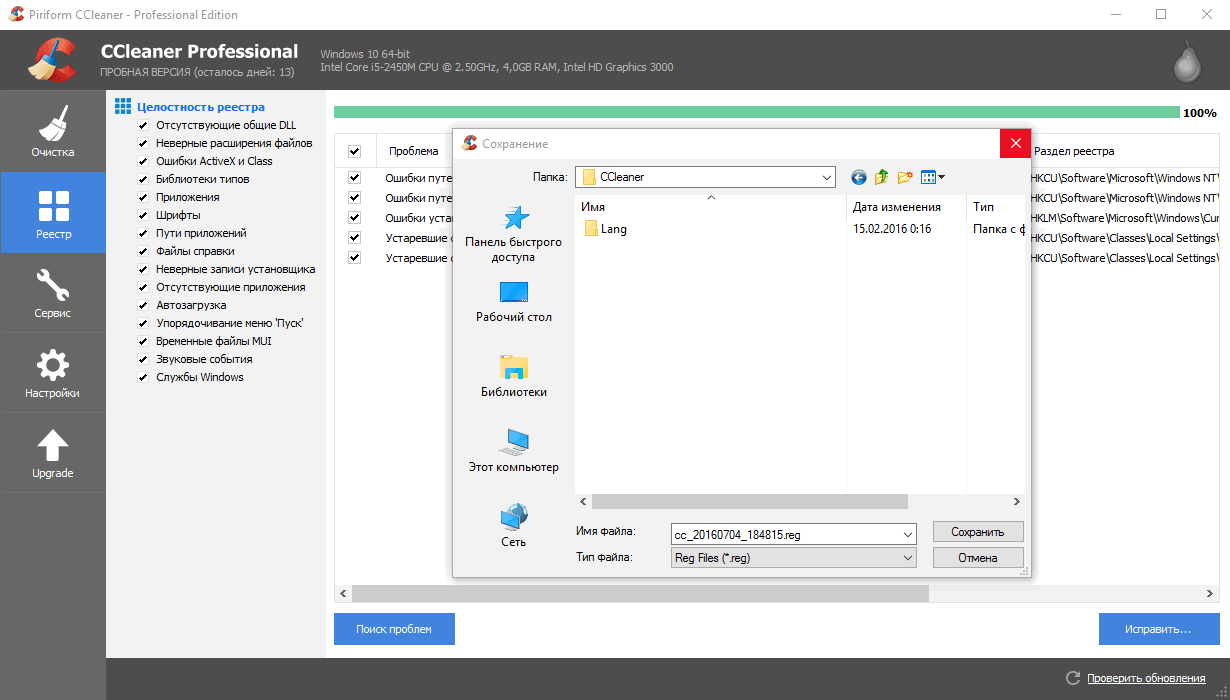
Task: Click the Исправить... button
Action: pos(1158,629)
